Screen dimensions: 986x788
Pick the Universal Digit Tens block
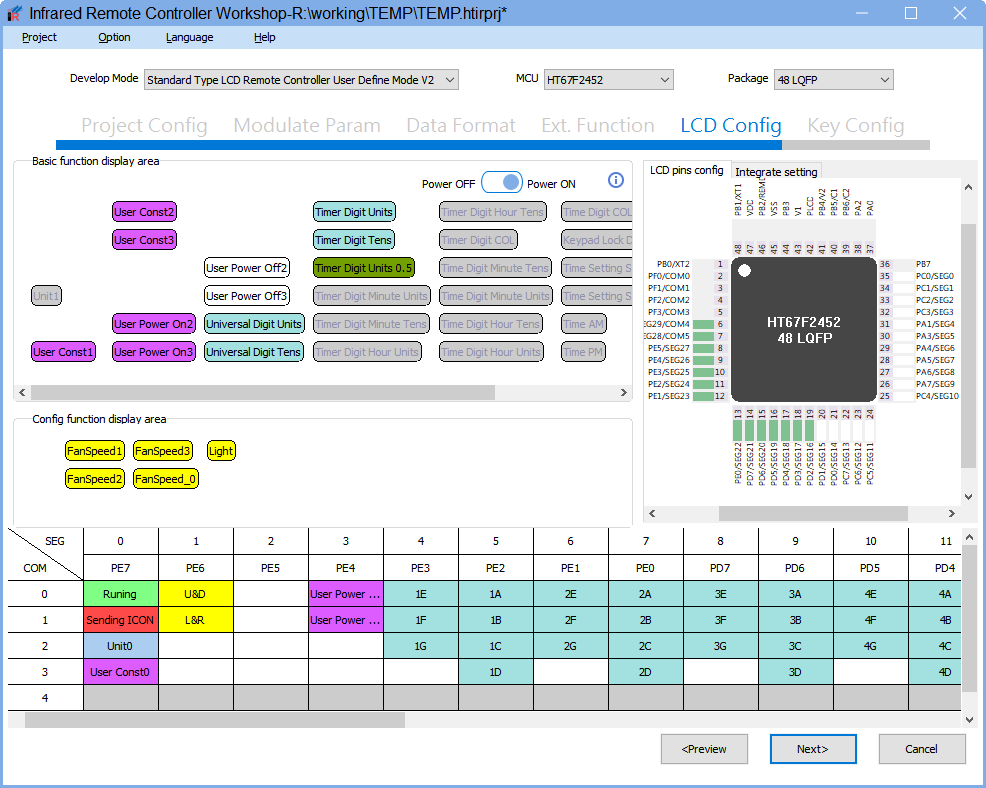tap(254, 352)
